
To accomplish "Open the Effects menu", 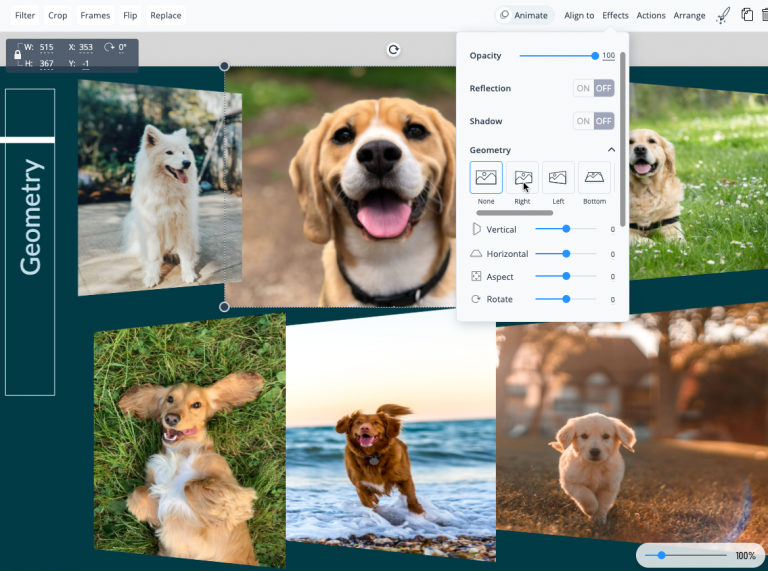I will 615,16.
